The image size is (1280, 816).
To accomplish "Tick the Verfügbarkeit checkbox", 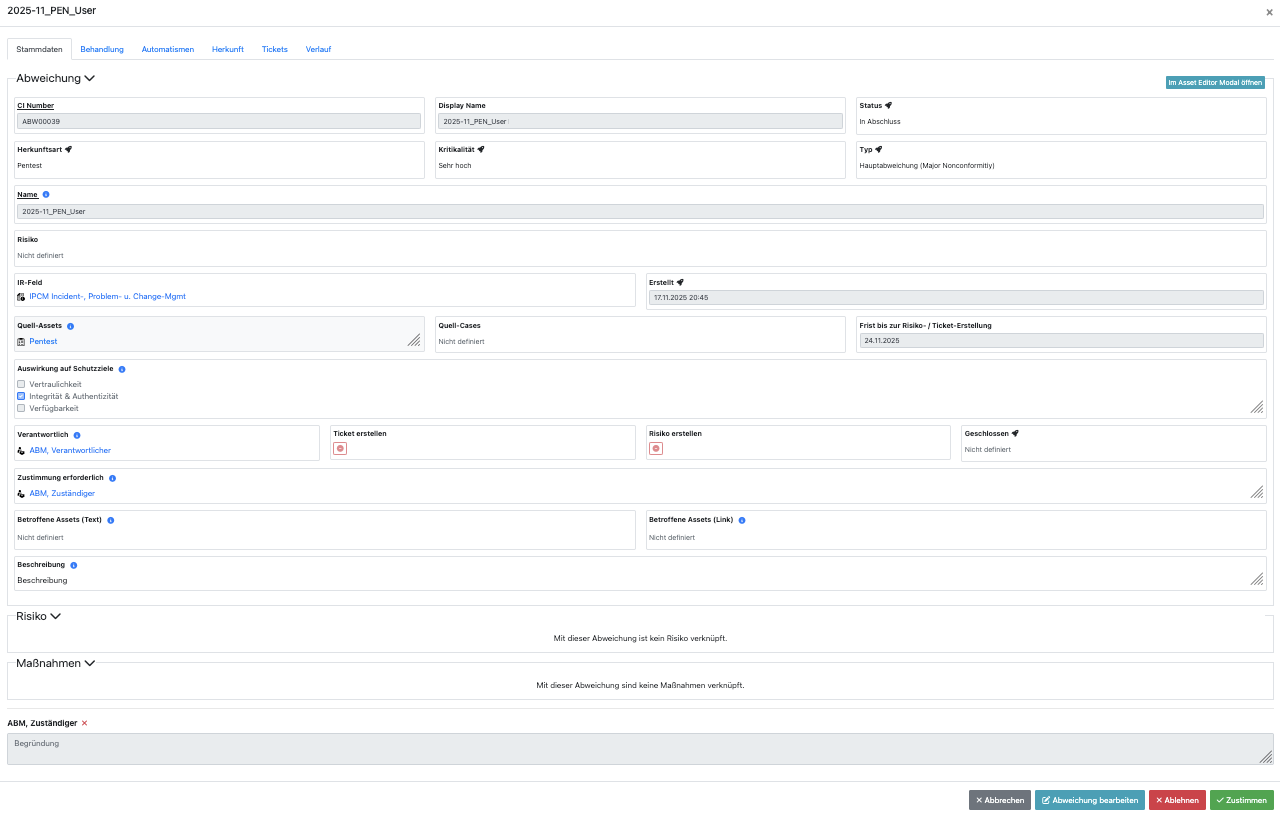I will 21,408.
